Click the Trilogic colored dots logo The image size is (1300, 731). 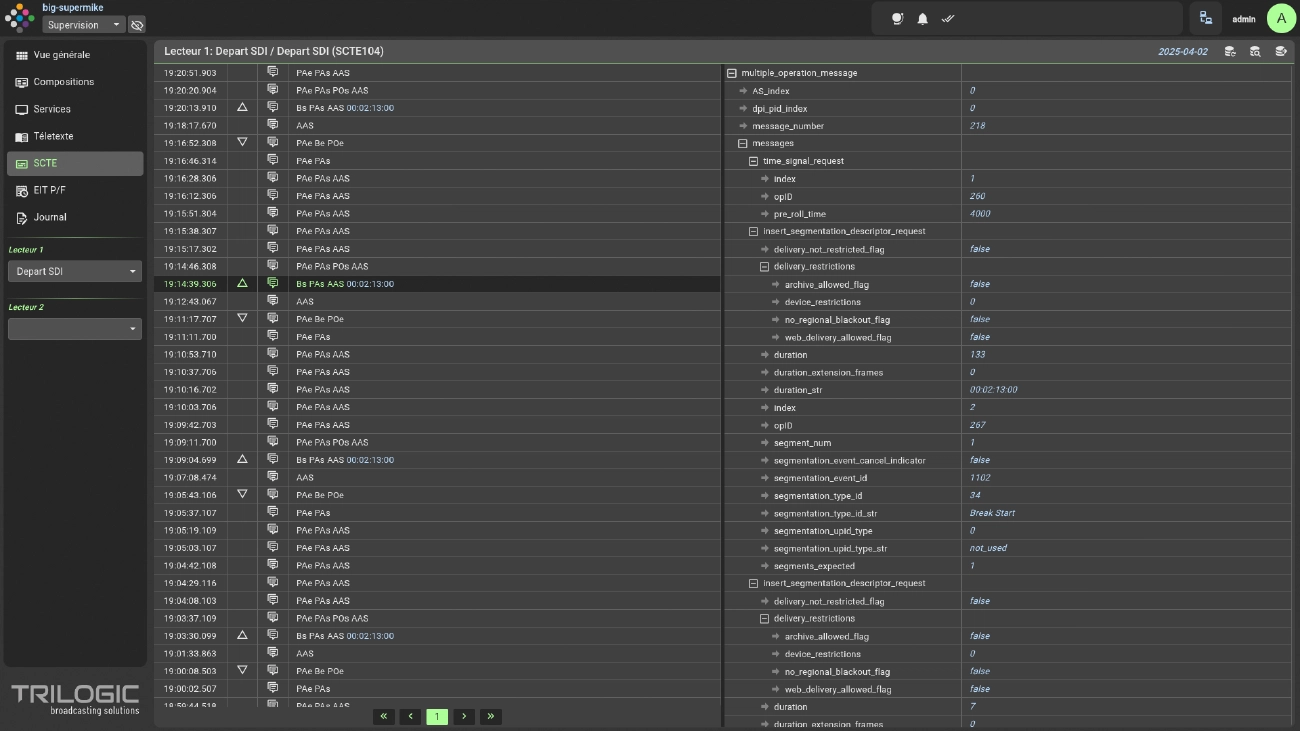pos(20,17)
